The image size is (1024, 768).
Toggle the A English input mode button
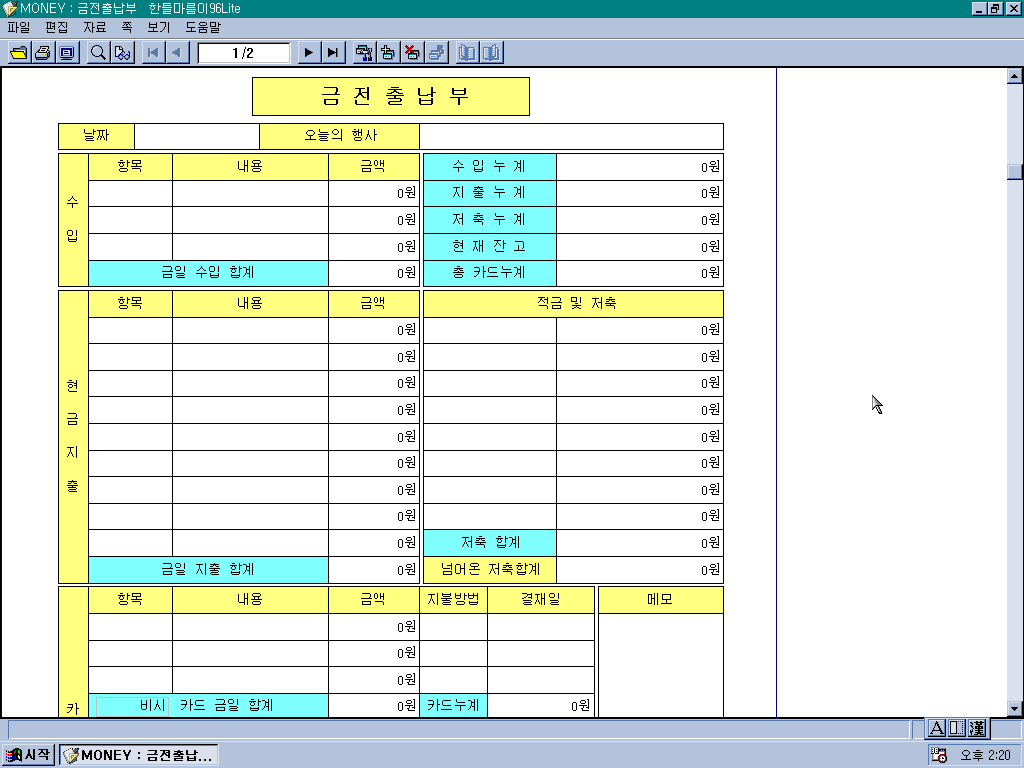(x=936, y=728)
